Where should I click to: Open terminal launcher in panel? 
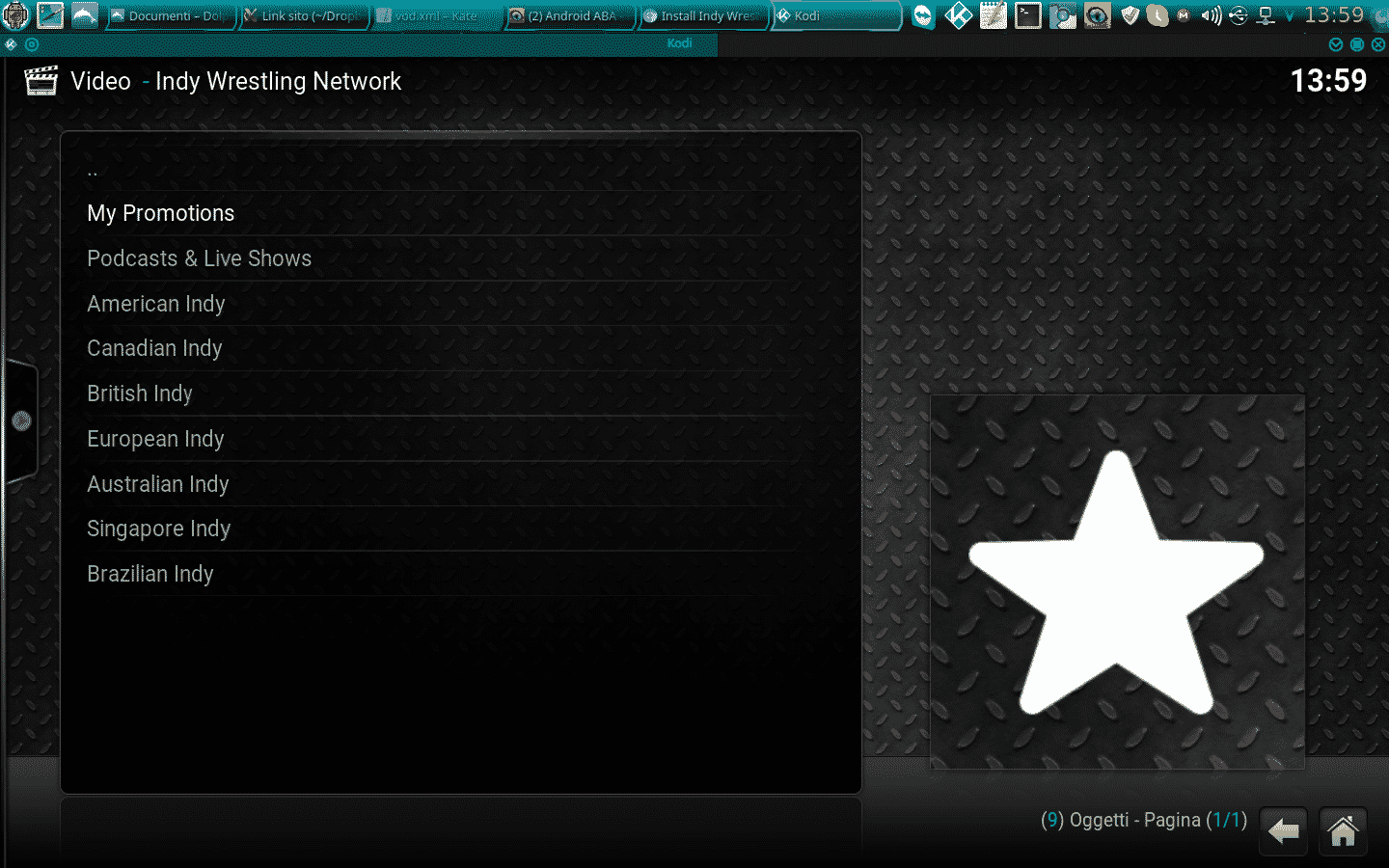(x=1027, y=15)
